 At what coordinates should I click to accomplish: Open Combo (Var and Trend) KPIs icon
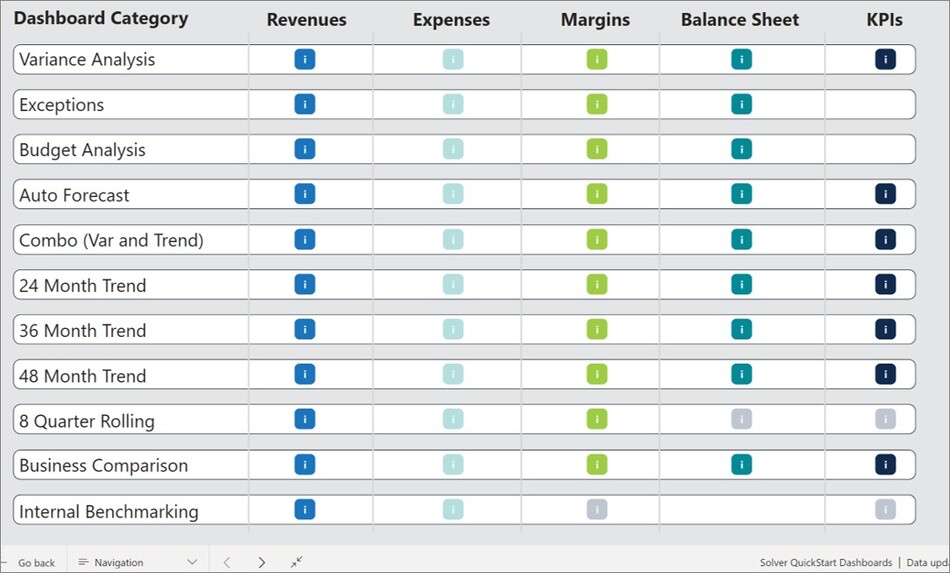tap(885, 239)
